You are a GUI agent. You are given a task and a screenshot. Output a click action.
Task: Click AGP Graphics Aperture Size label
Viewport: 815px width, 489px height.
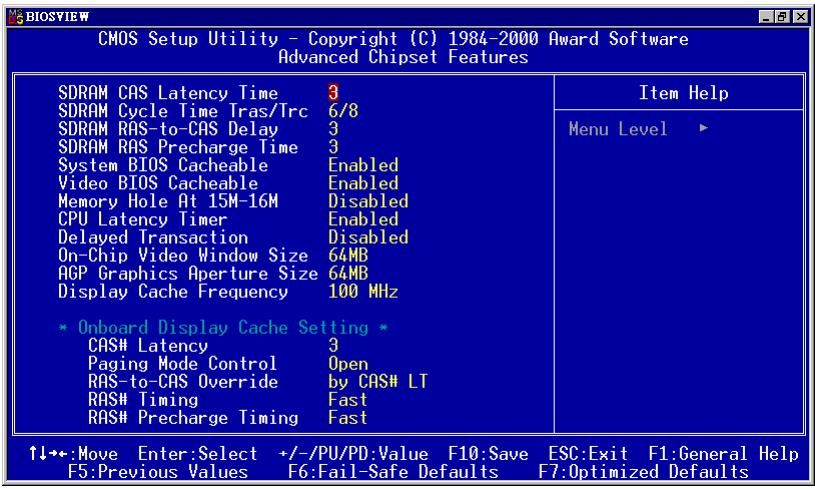pos(188,273)
